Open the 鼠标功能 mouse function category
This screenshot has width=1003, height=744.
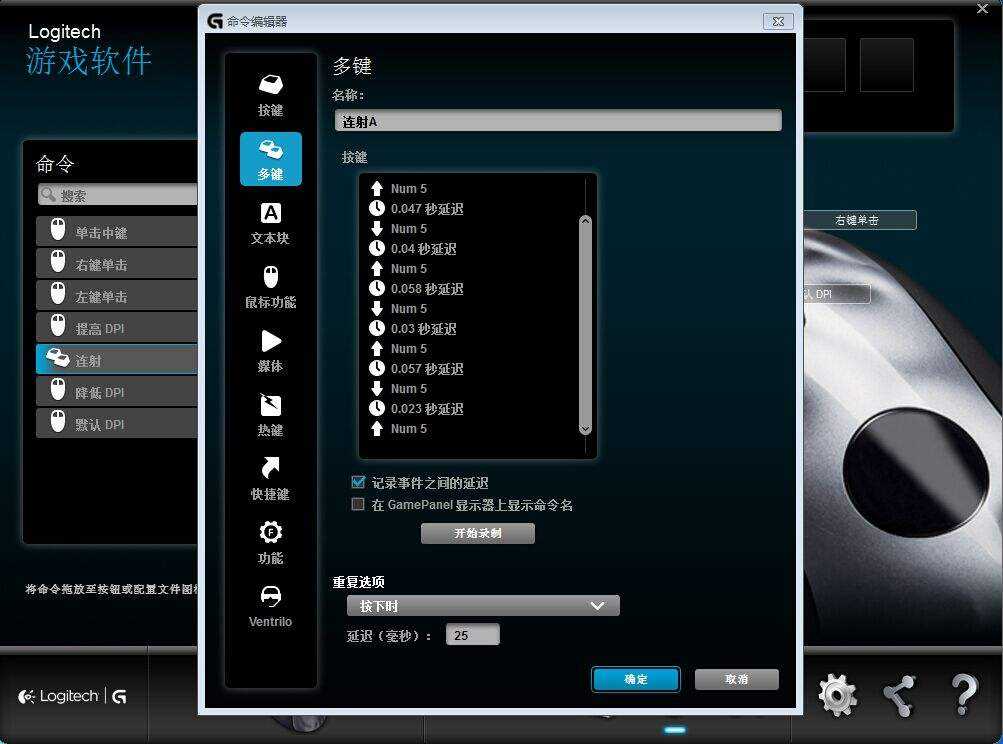[271, 287]
